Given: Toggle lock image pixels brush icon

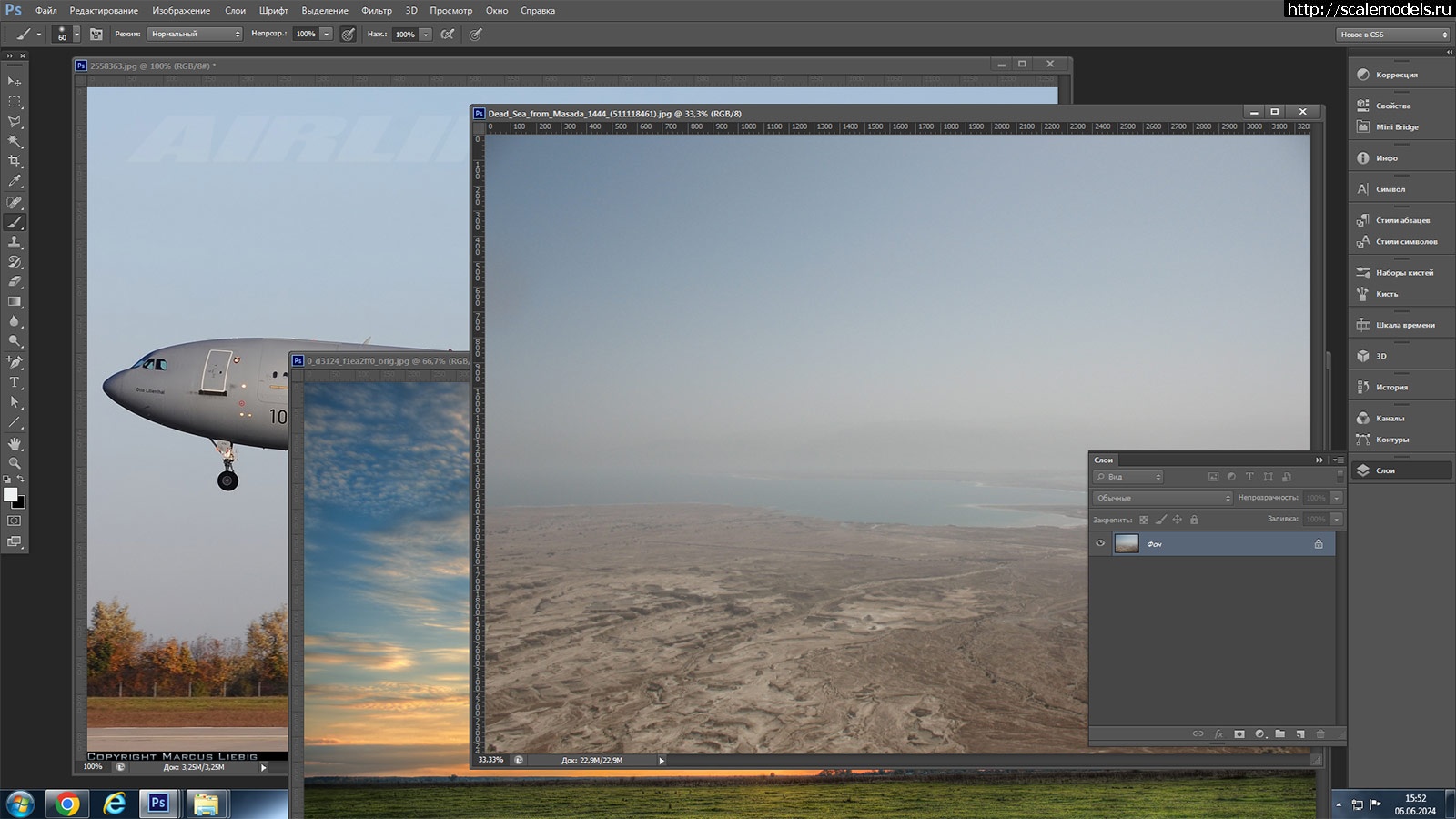Looking at the screenshot, I should (1160, 520).
